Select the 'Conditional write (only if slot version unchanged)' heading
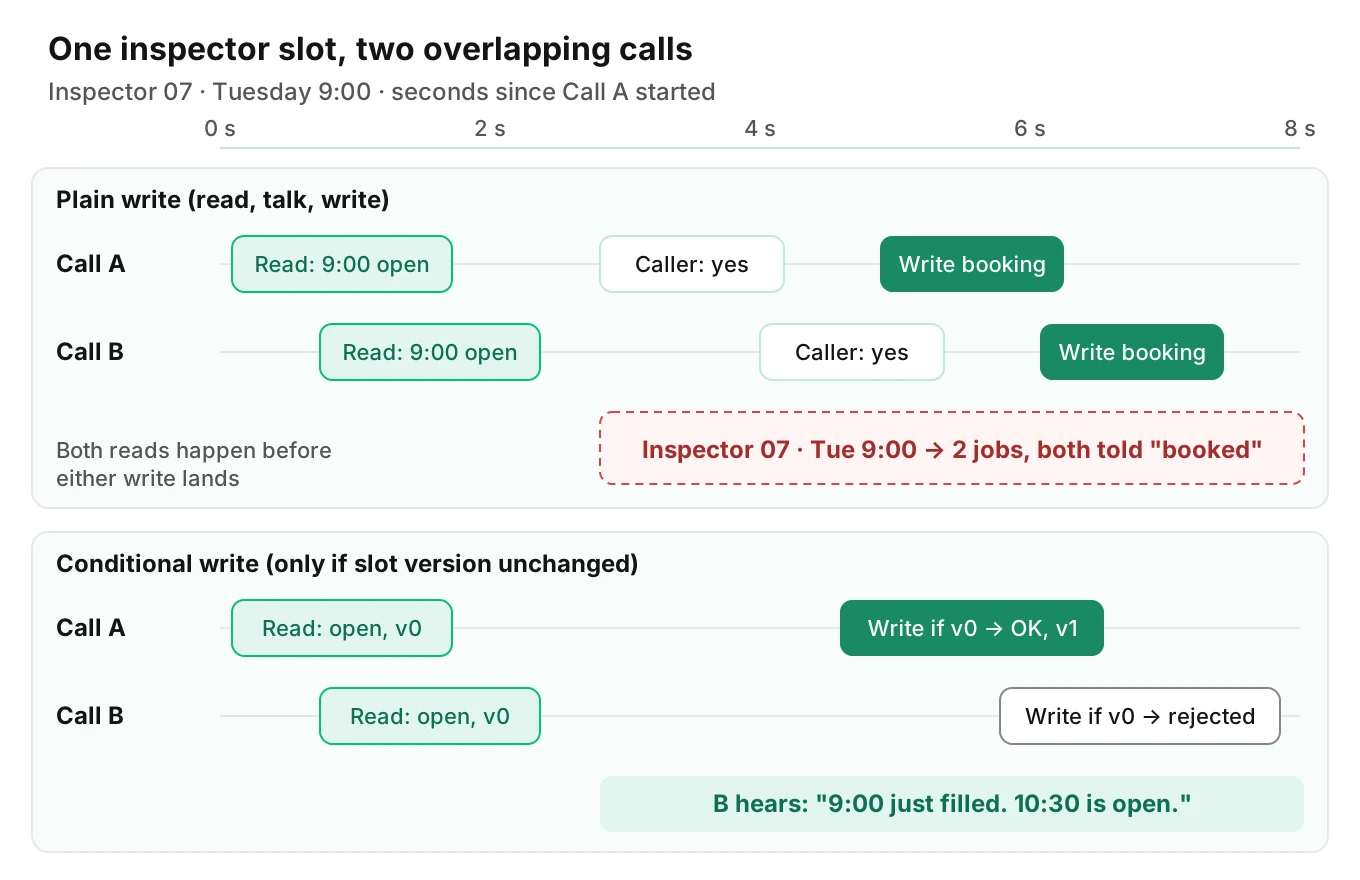Screen dimensions: 1360x880 click(x=347, y=564)
